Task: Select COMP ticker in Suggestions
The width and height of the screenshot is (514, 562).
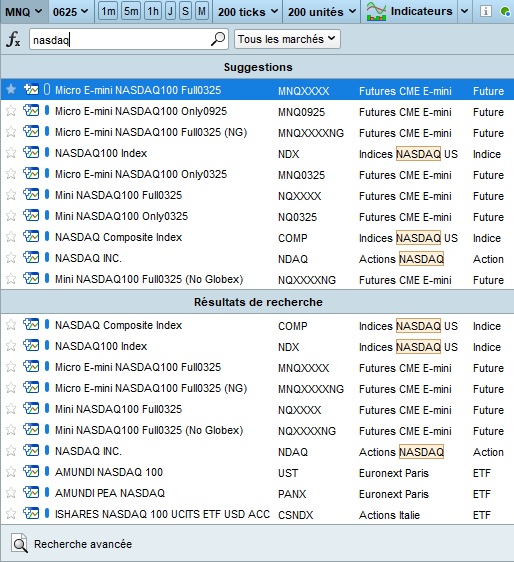Action: pyautogui.click(x=292, y=238)
